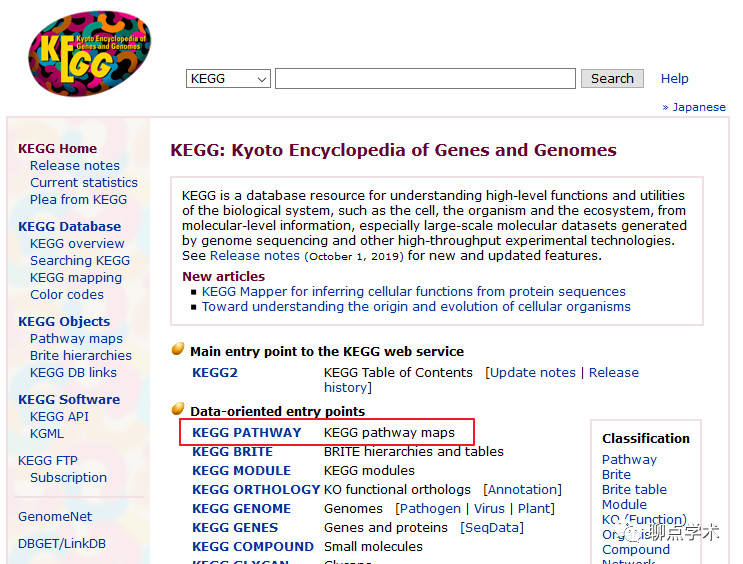Open Virus genomes link
743x564 pixels.
[x=489, y=509]
